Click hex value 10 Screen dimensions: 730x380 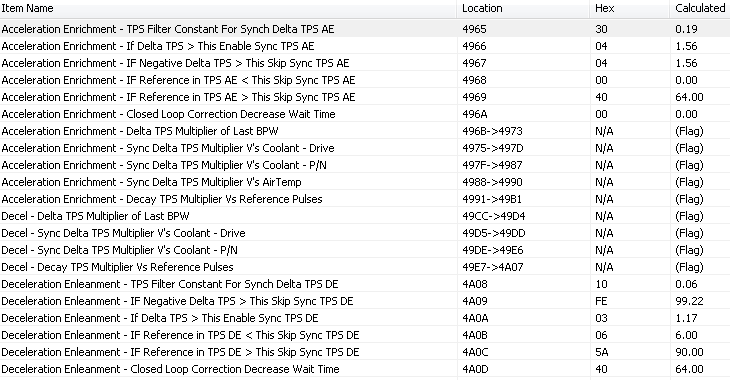click(x=601, y=284)
